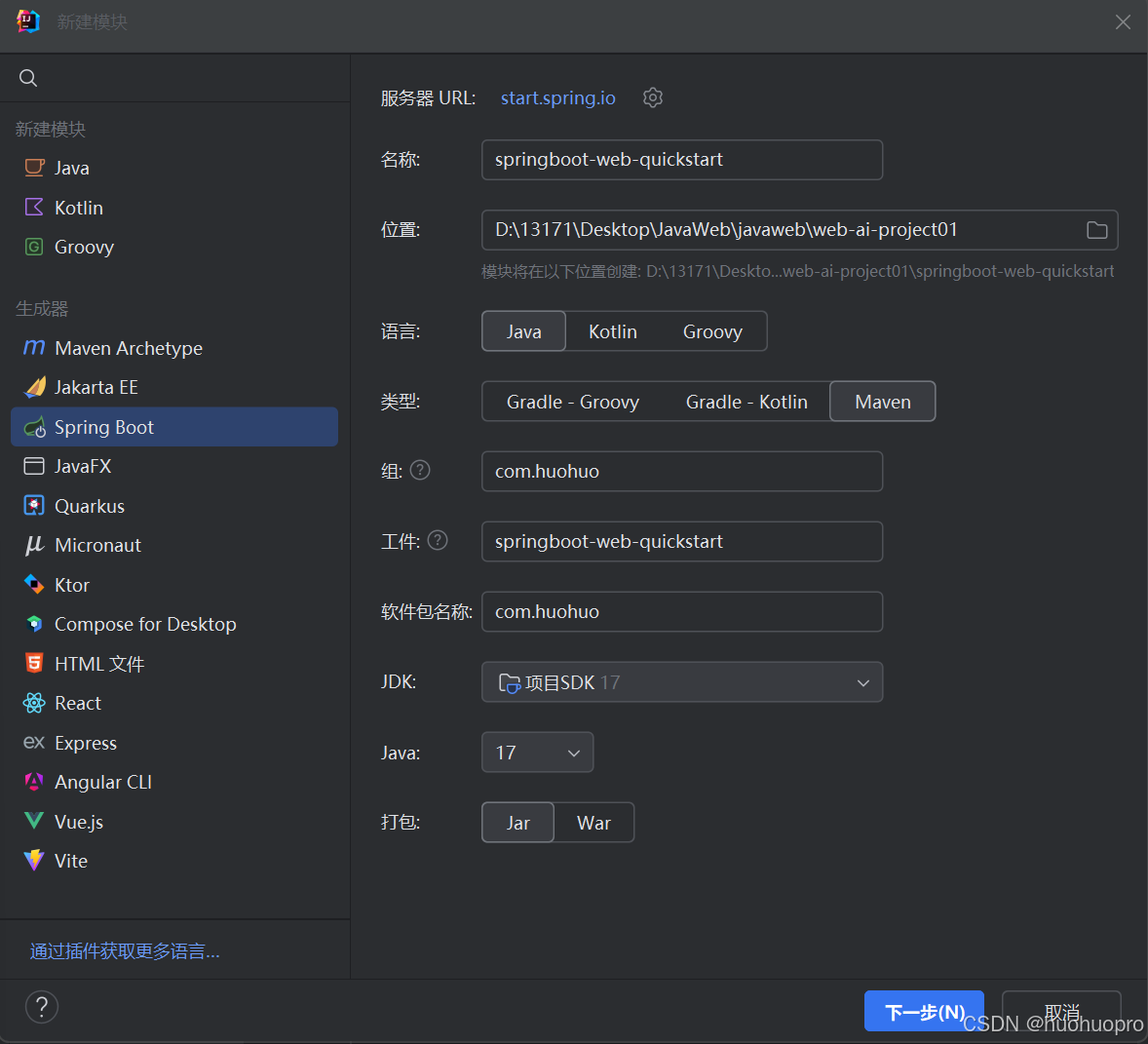The image size is (1148, 1044).
Task: Focus the package name field
Action: pos(681,611)
